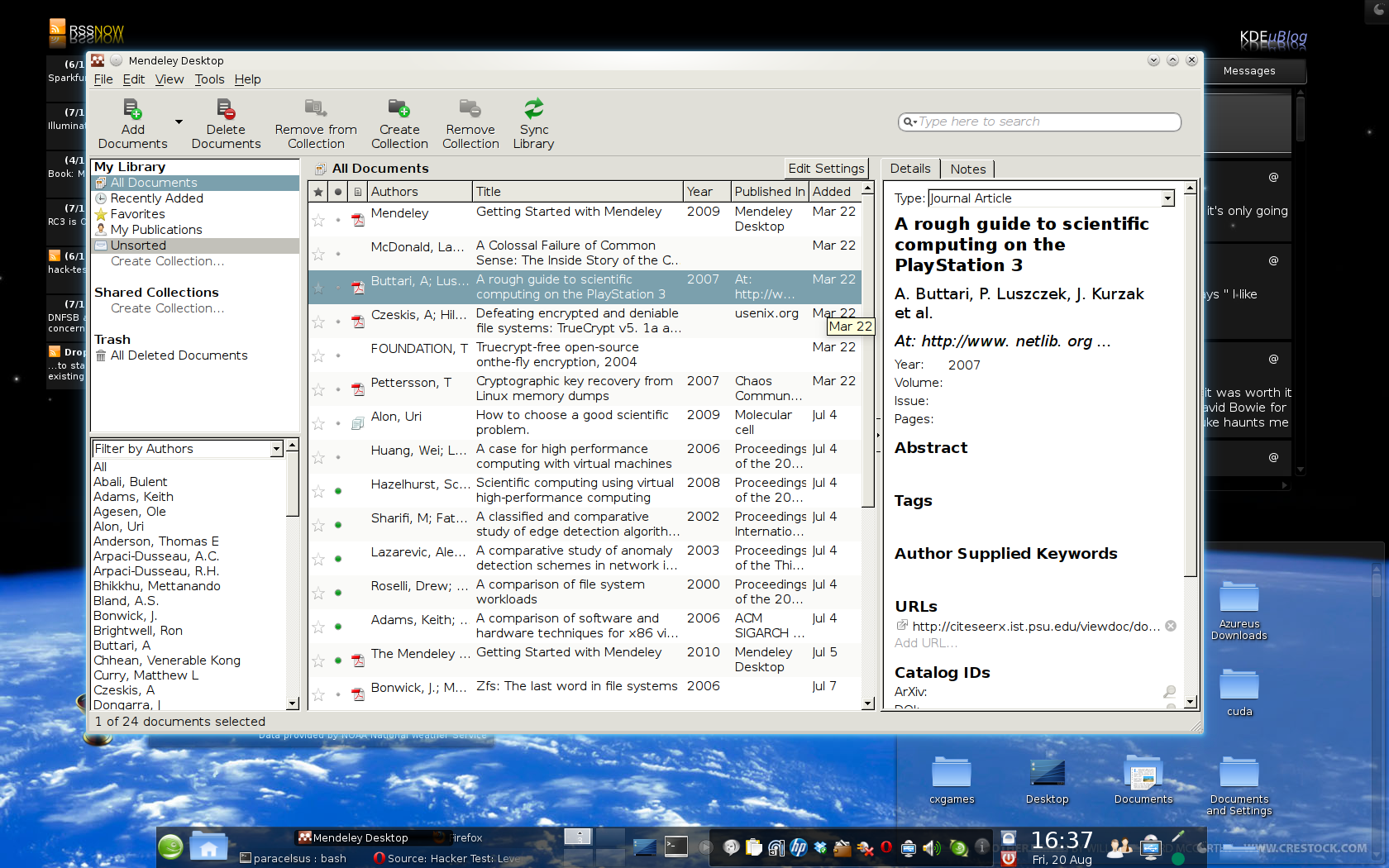This screenshot has height=868, width=1389.
Task: Remove the citeseerx URL with X icon
Action: coord(1171,626)
